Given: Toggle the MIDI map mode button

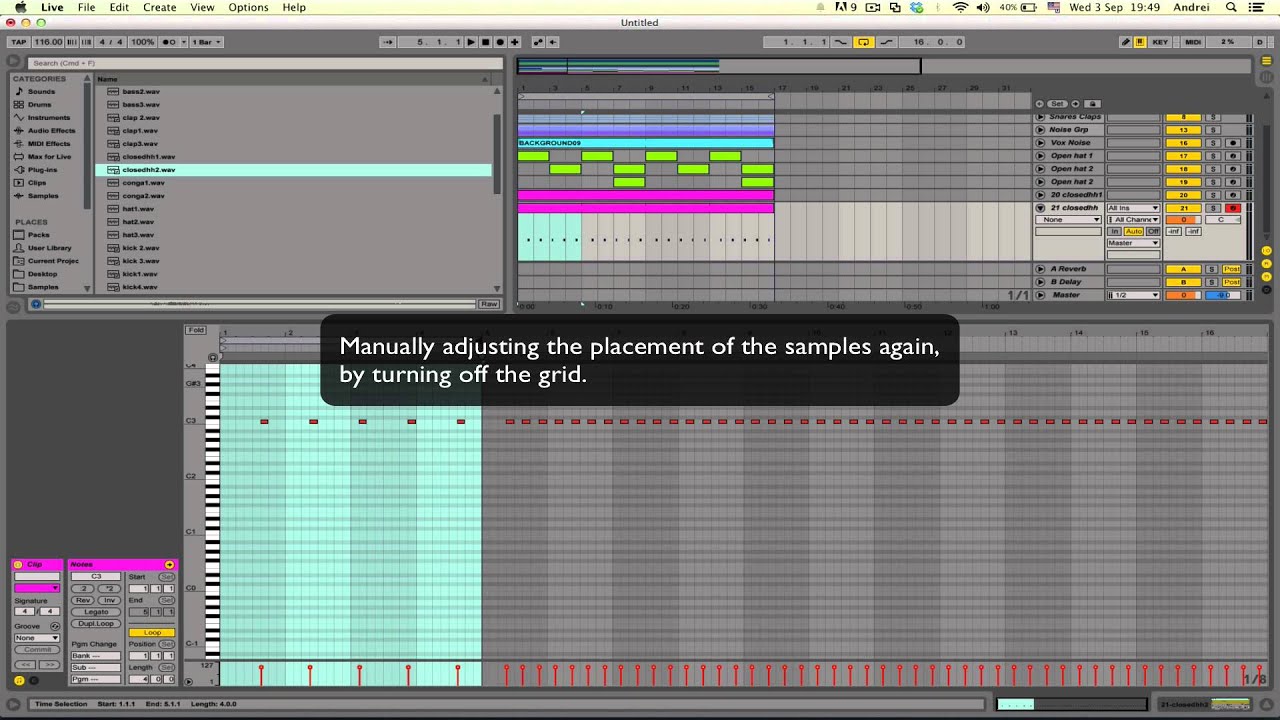Looking at the screenshot, I should pyautogui.click(x=1193, y=42).
